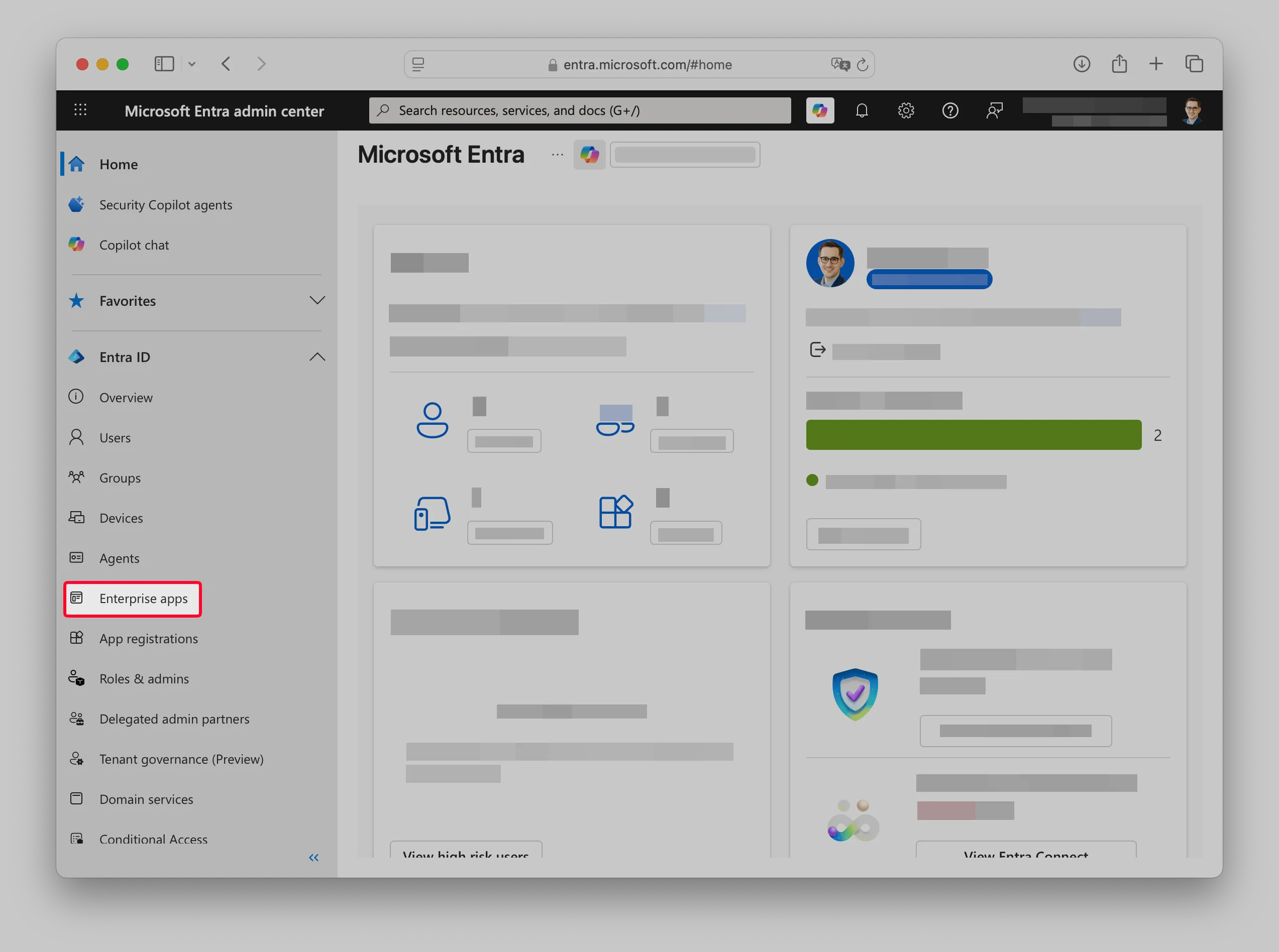Click the profile photo in the user card
Viewport: 1279px width, 952px height.
[830, 263]
